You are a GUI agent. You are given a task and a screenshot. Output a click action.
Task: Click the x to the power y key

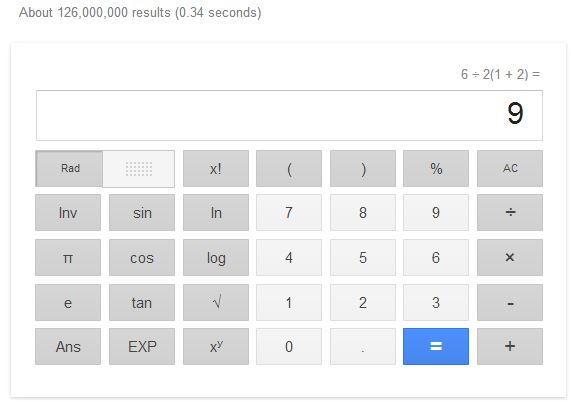tap(216, 346)
